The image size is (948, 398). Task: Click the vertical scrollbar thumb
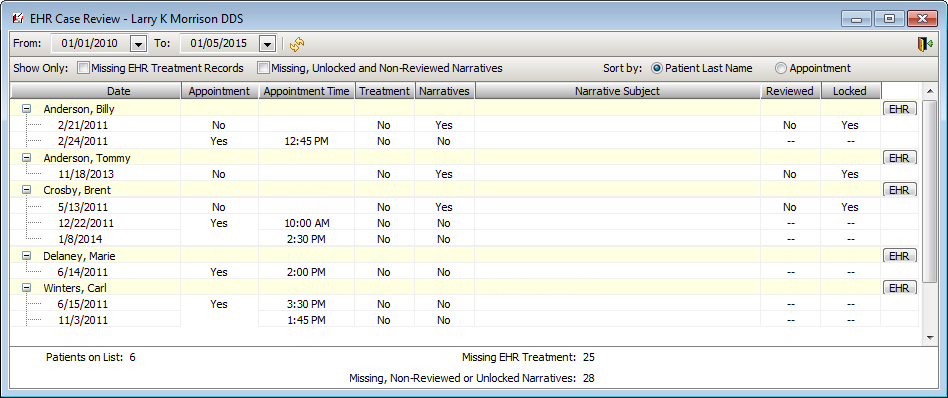click(929, 191)
